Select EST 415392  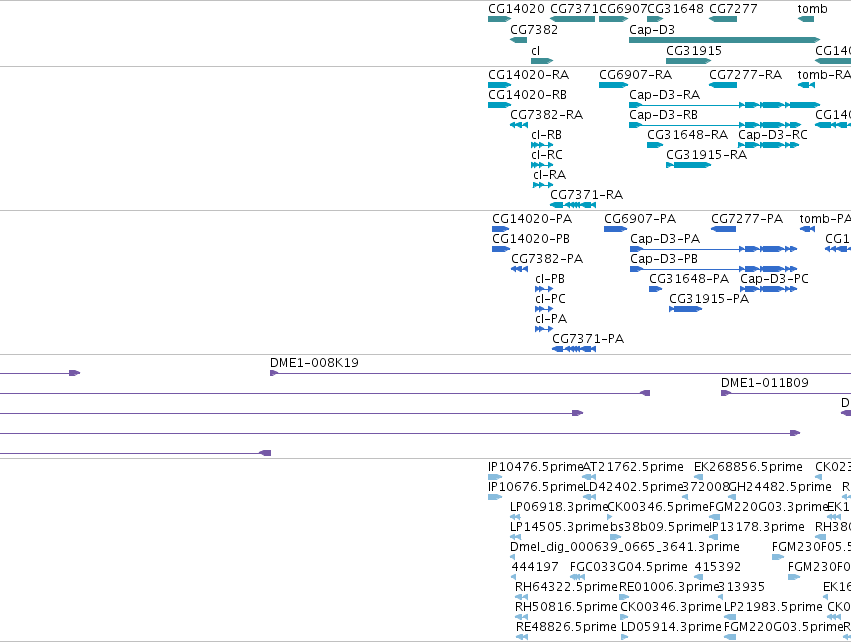[697, 577]
